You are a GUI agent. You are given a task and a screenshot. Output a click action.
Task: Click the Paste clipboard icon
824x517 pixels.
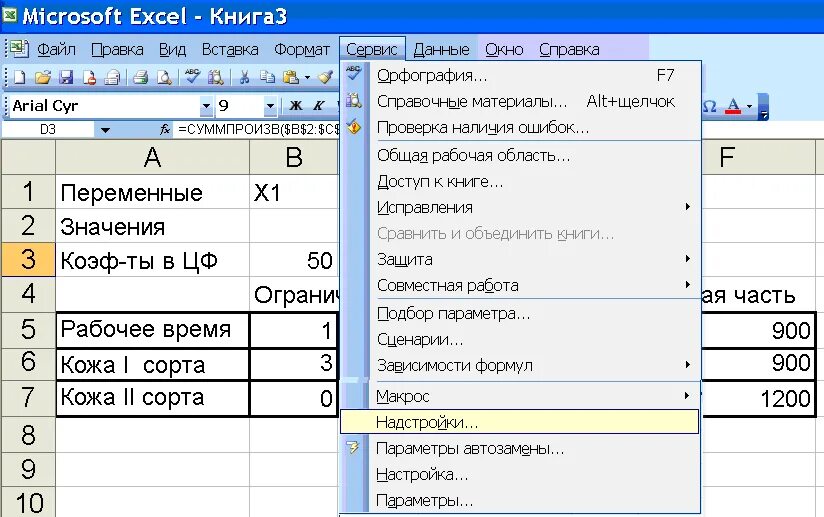pos(291,77)
